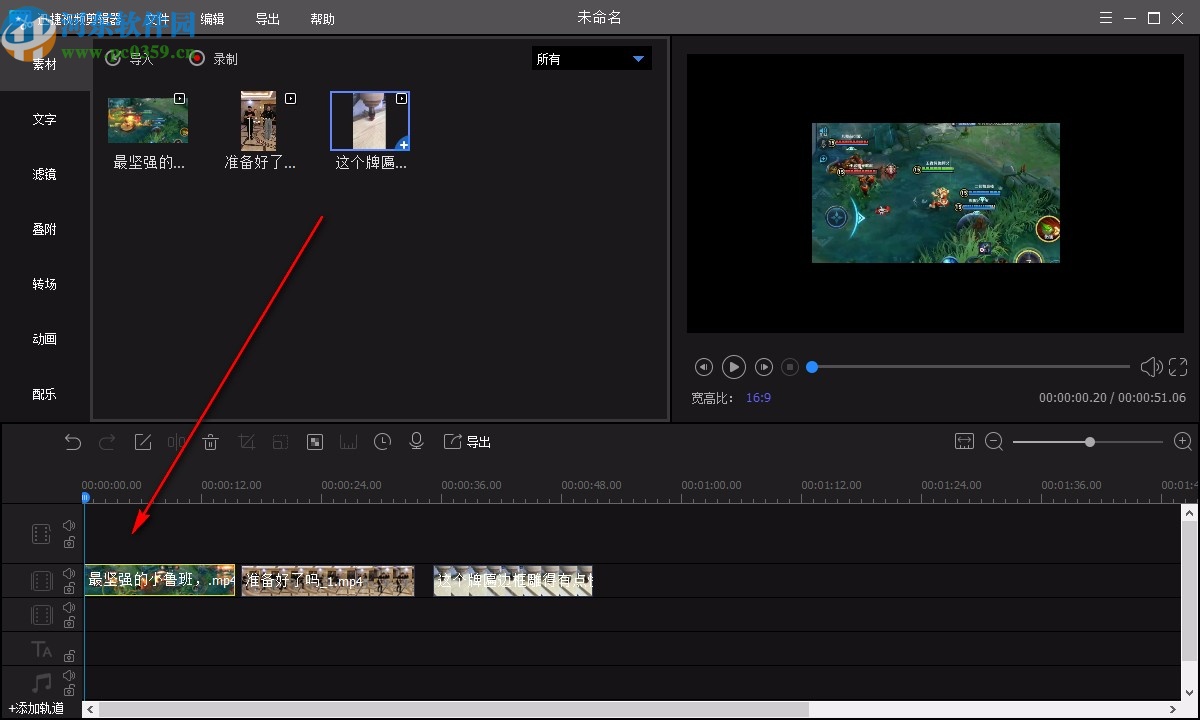Viewport: 1200px width, 720px height.
Task: Switch to the 滤镜 panel
Action: coord(44,173)
